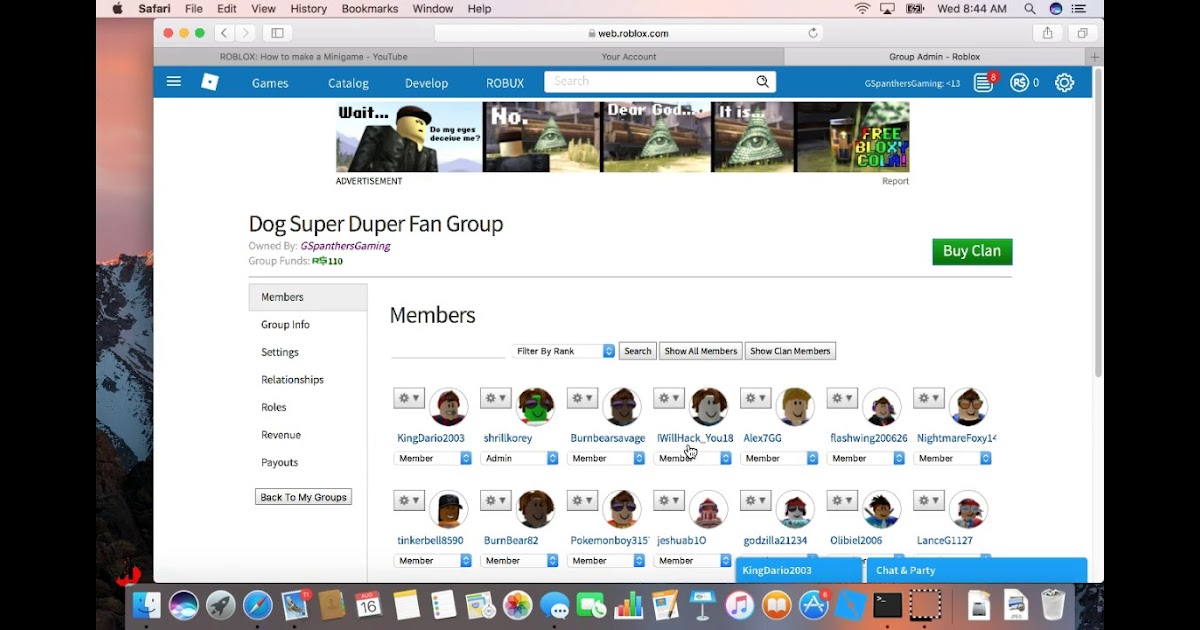Click Show Clan Members button
Viewport: 1200px width, 630px height.
pyautogui.click(x=790, y=351)
